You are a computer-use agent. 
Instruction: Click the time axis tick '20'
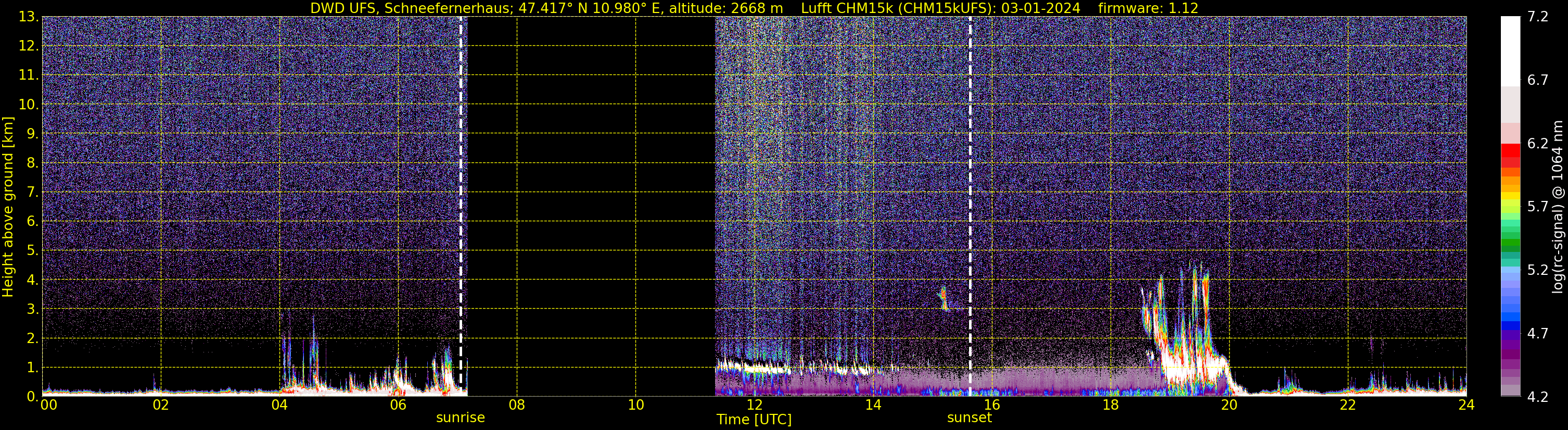[x=1229, y=405]
